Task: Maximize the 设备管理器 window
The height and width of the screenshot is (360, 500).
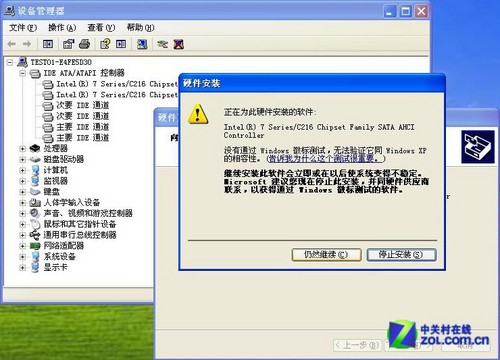Action: pos(406,12)
